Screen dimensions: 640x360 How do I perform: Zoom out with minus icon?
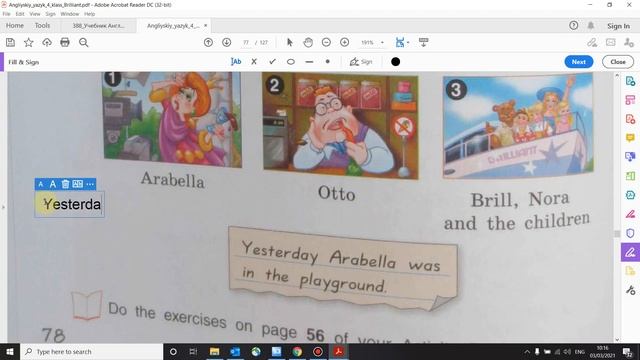[326, 42]
